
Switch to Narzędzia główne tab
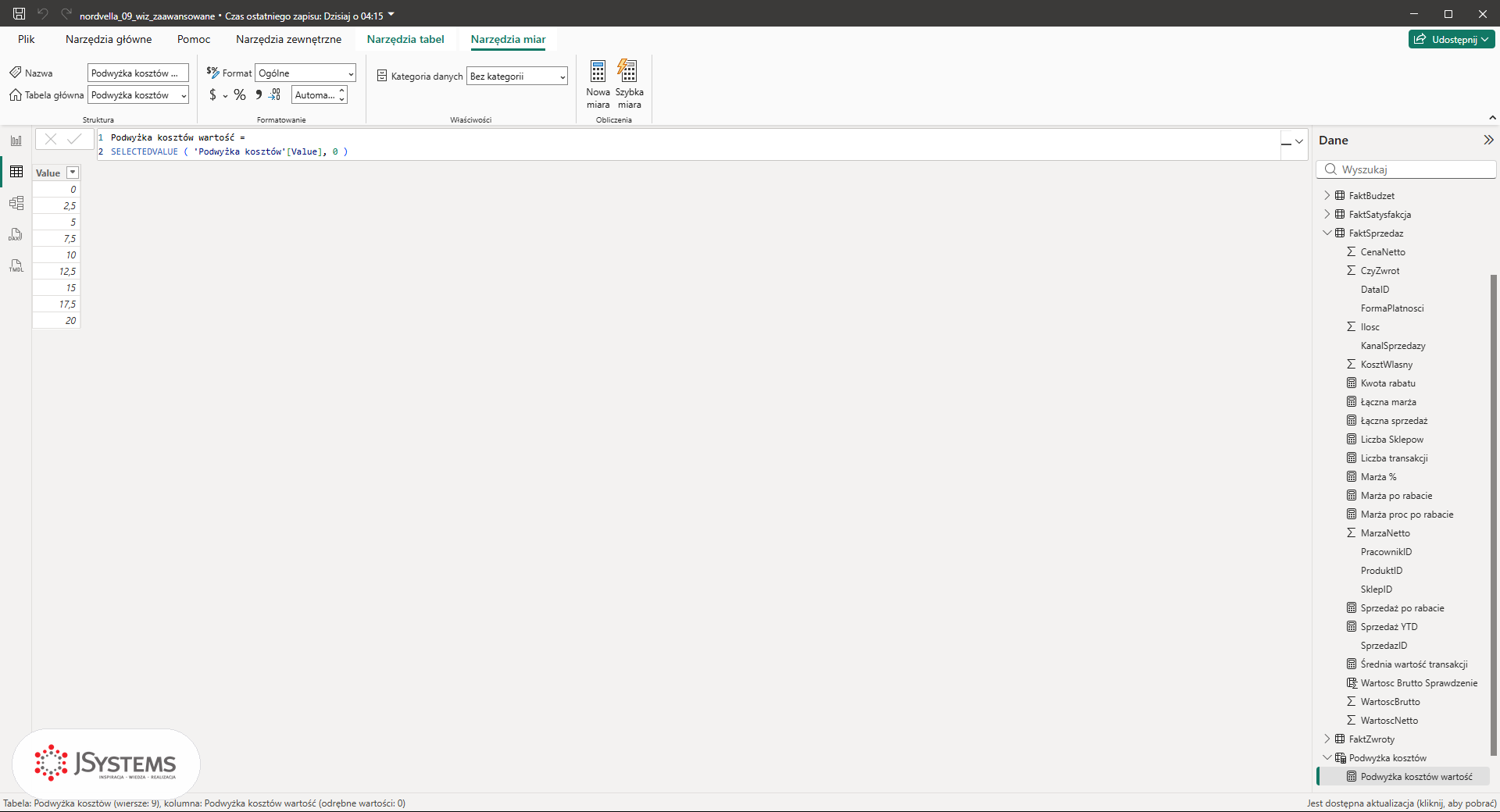(109, 39)
